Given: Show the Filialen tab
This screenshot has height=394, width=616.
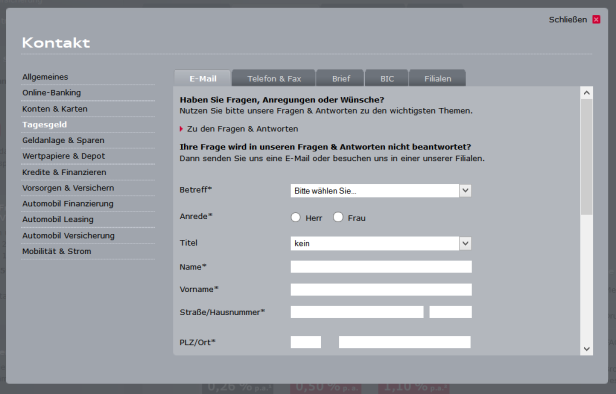Looking at the screenshot, I should [438, 78].
